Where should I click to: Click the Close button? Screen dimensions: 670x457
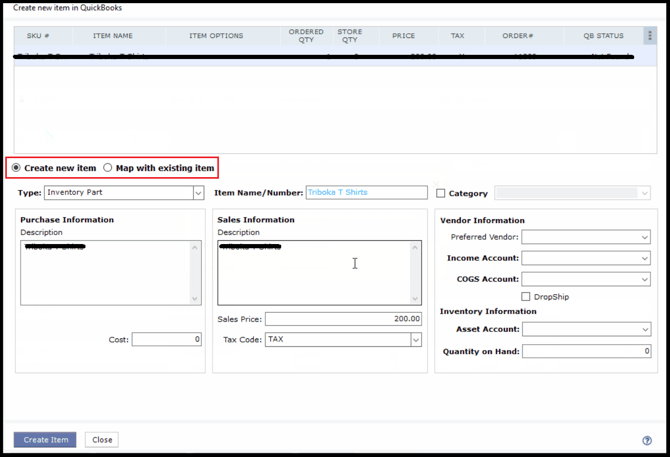coord(102,440)
